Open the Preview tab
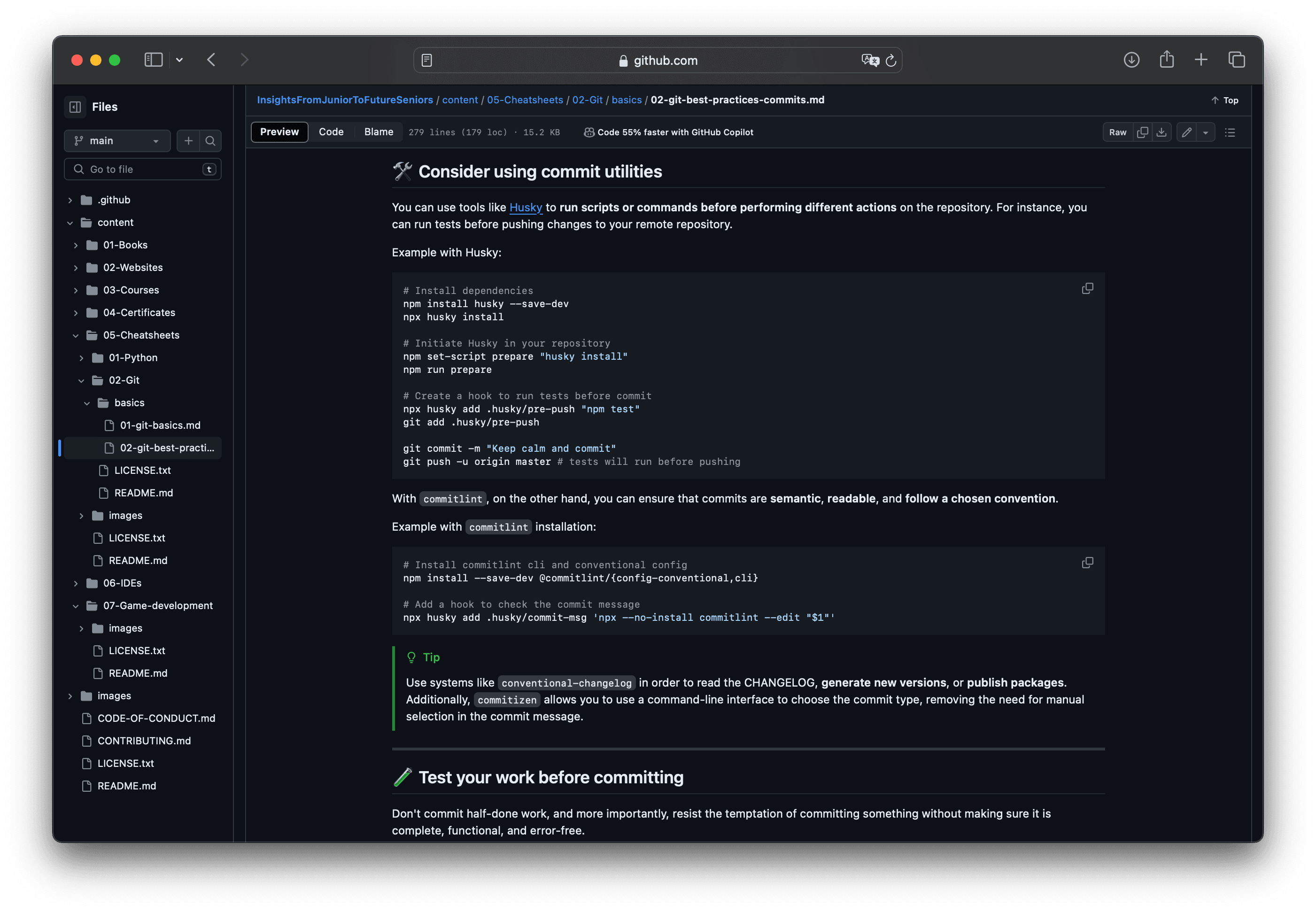Screen dimensions: 1316x912 coord(278,131)
